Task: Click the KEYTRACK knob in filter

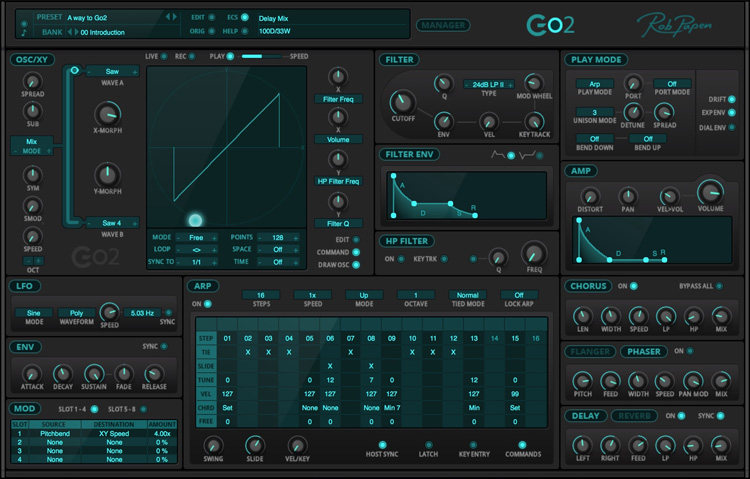Action: pos(533,121)
